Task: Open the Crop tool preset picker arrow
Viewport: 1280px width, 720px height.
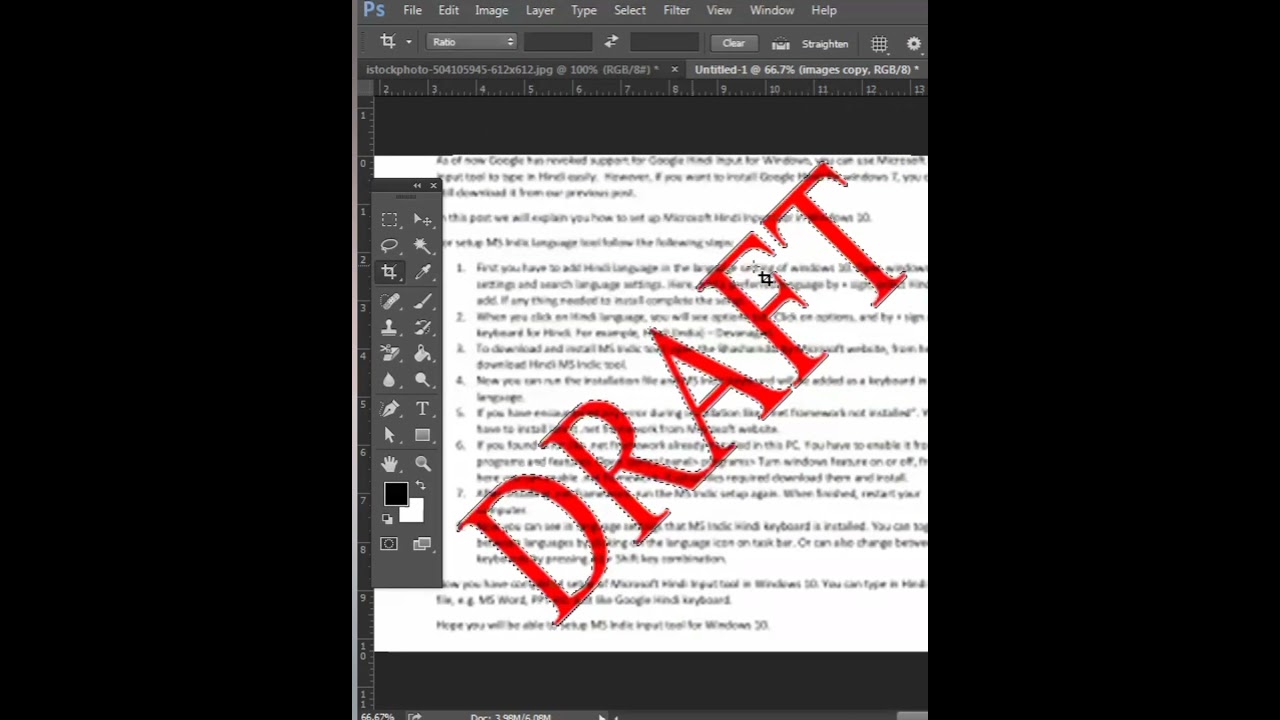Action: pos(408,42)
